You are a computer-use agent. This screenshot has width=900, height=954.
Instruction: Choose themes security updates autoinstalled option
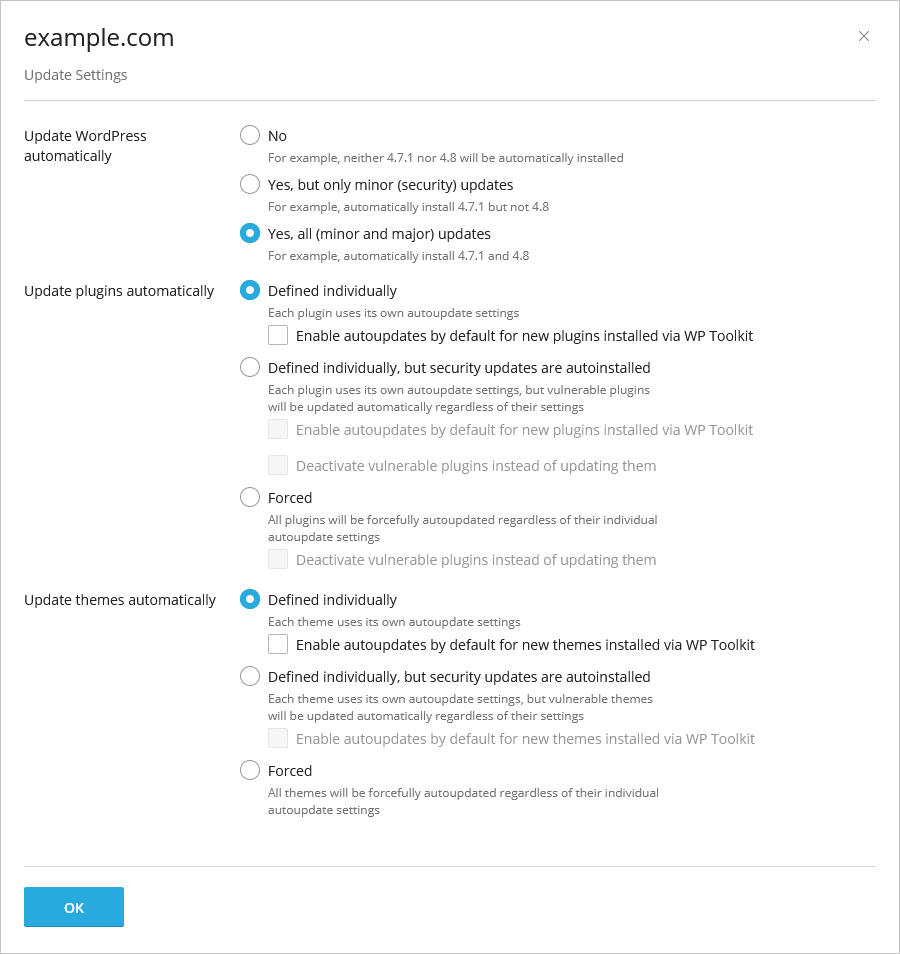pyautogui.click(x=249, y=677)
